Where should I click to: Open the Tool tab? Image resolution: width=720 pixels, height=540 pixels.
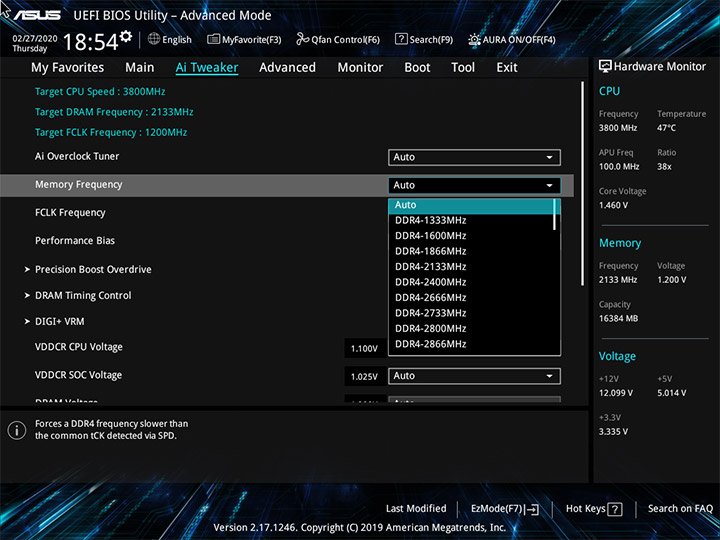tap(463, 68)
